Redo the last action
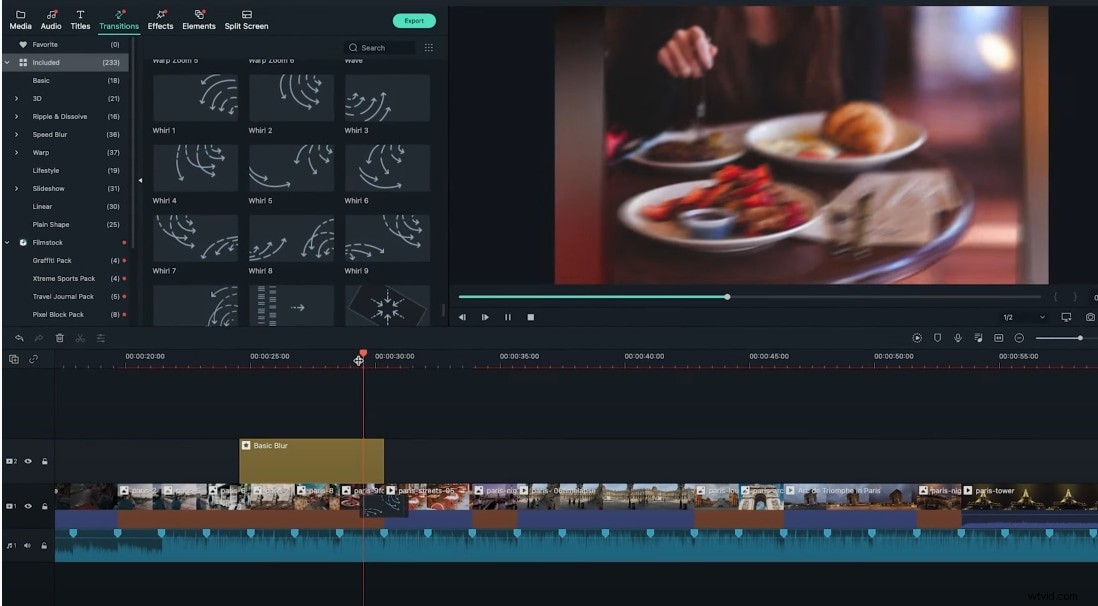The width and height of the screenshot is (1098, 606). (x=37, y=337)
